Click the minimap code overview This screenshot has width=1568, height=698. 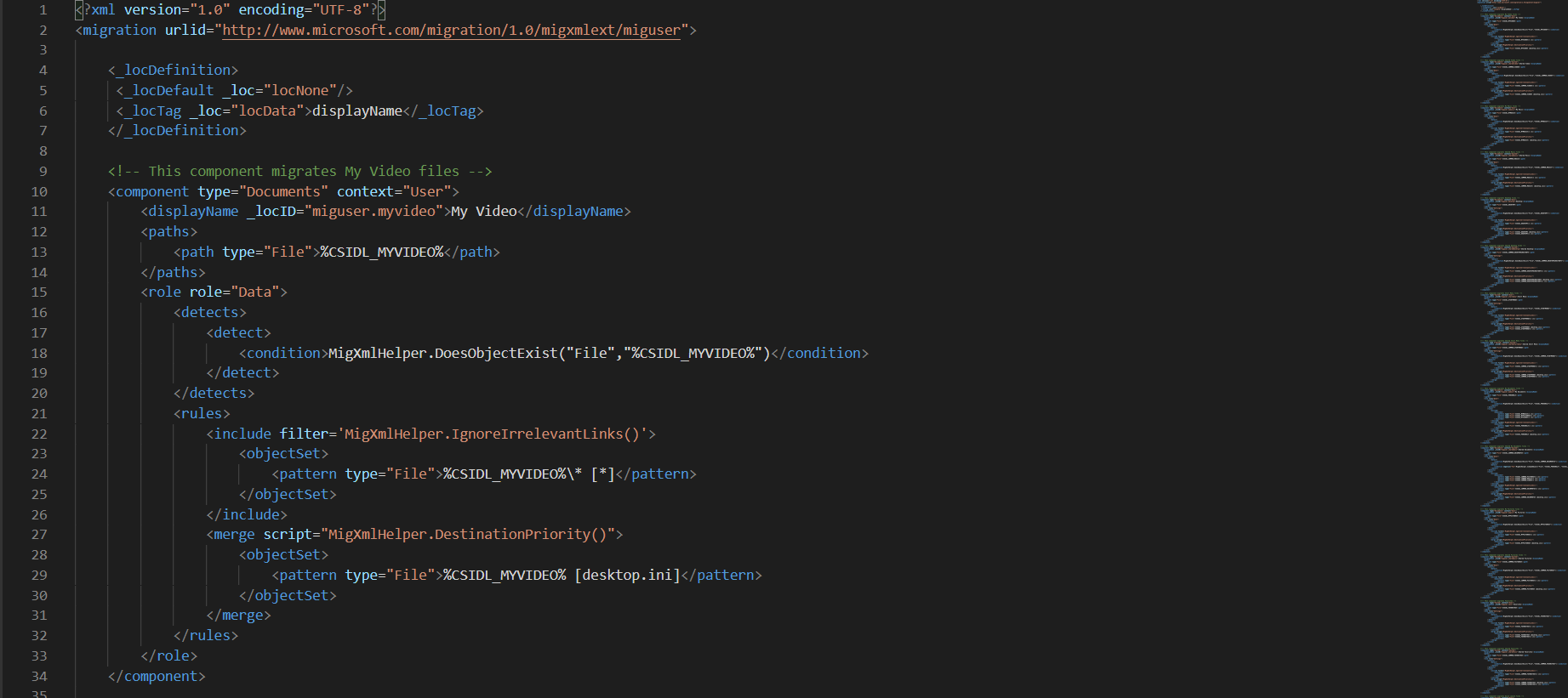click(x=1523, y=340)
